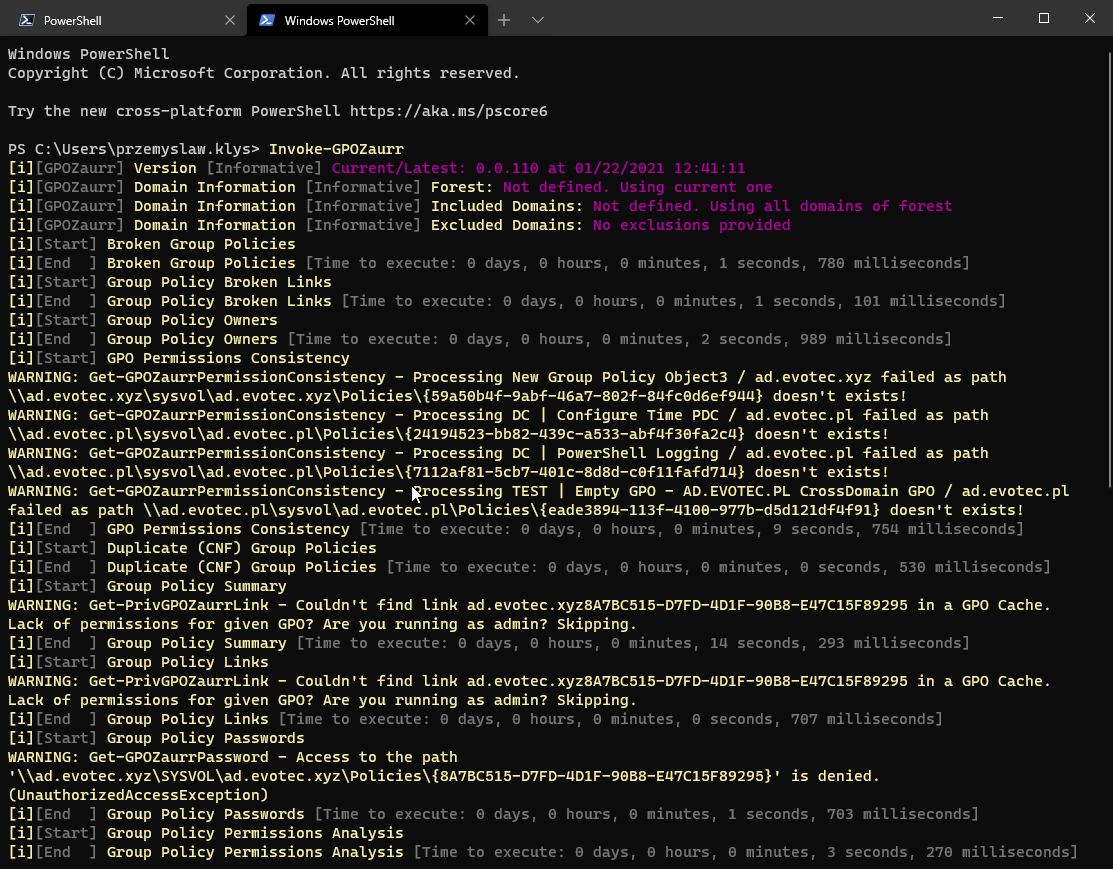Image resolution: width=1113 pixels, height=869 pixels.
Task: Close the terminal window
Action: 1089,18
